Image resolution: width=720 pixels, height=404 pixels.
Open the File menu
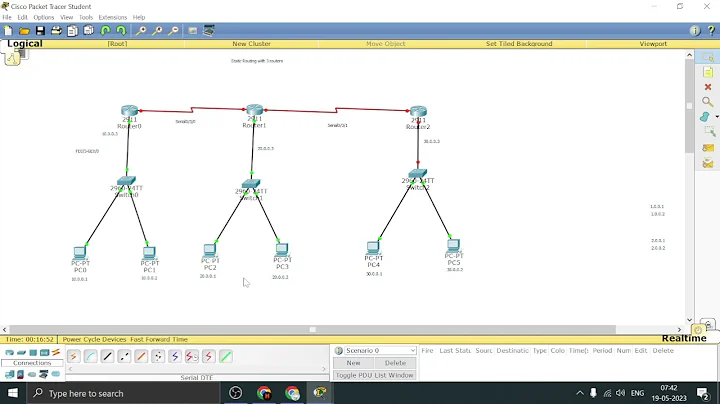click(x=7, y=17)
